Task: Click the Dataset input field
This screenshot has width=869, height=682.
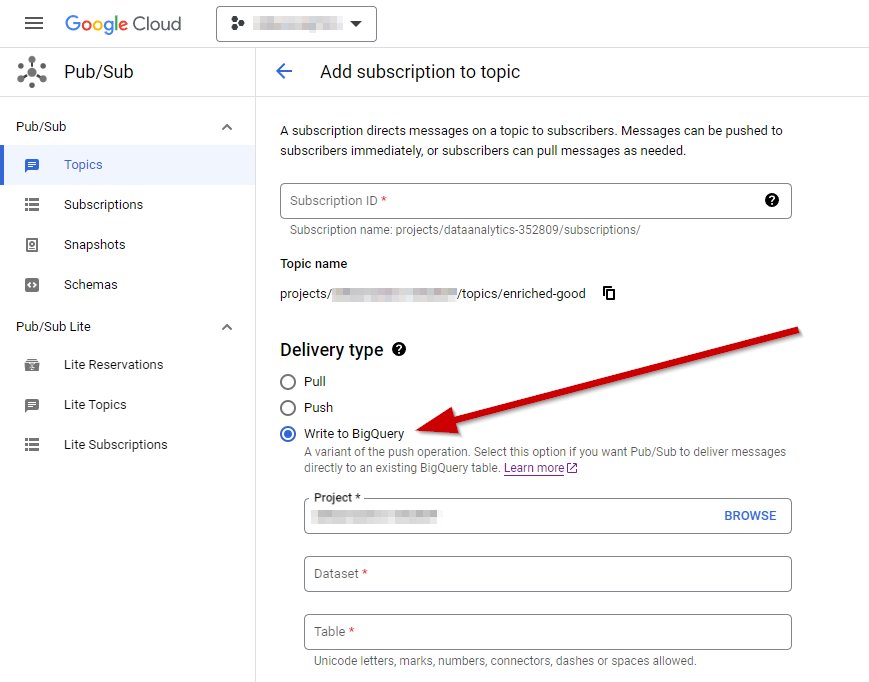Action: tap(547, 574)
